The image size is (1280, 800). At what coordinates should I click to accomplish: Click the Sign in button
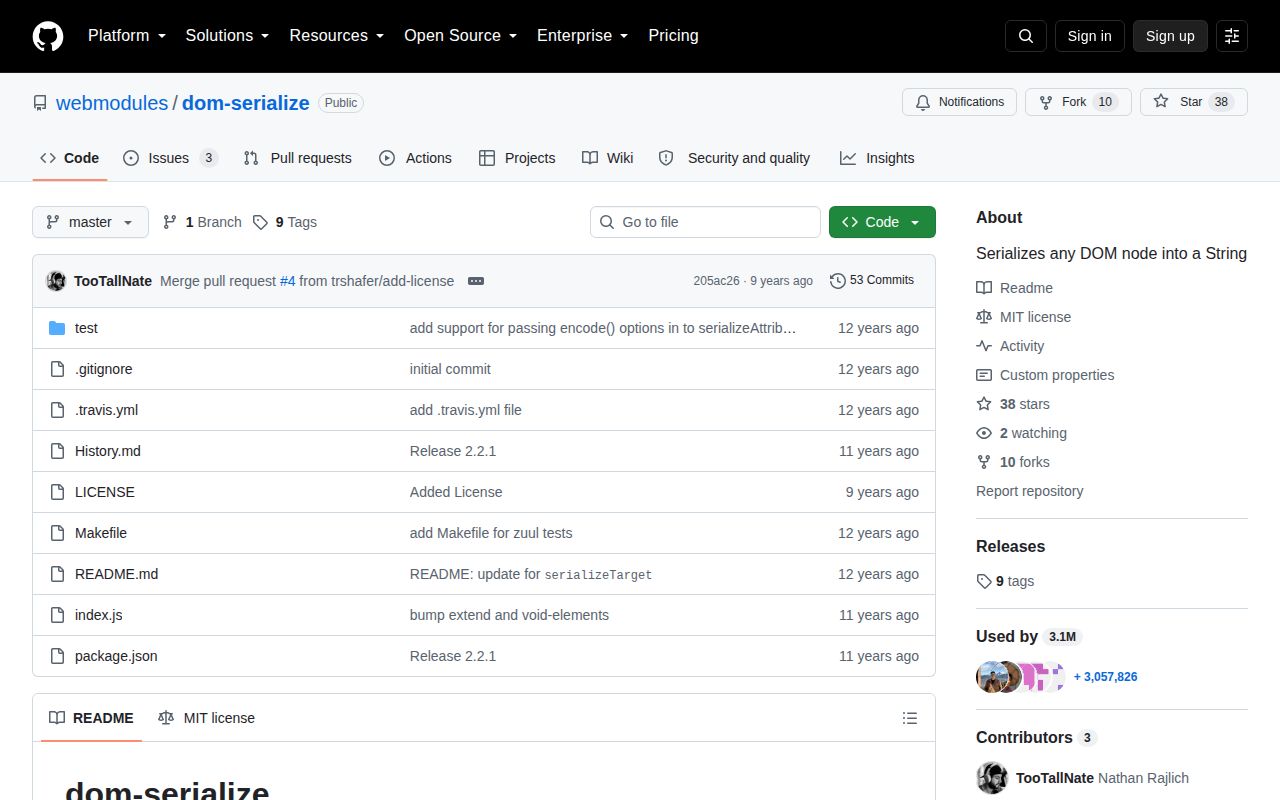[1089, 36]
